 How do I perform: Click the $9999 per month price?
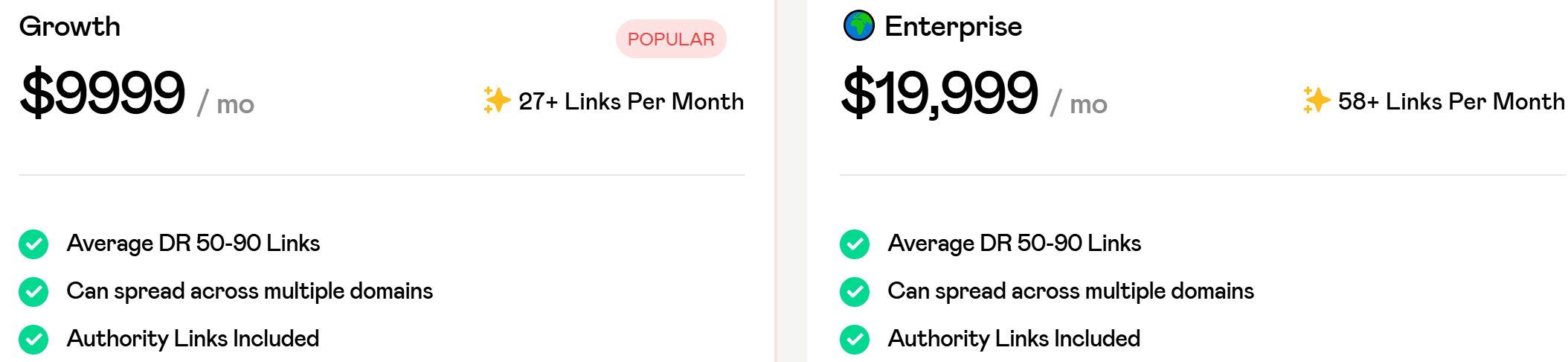[x=138, y=94]
